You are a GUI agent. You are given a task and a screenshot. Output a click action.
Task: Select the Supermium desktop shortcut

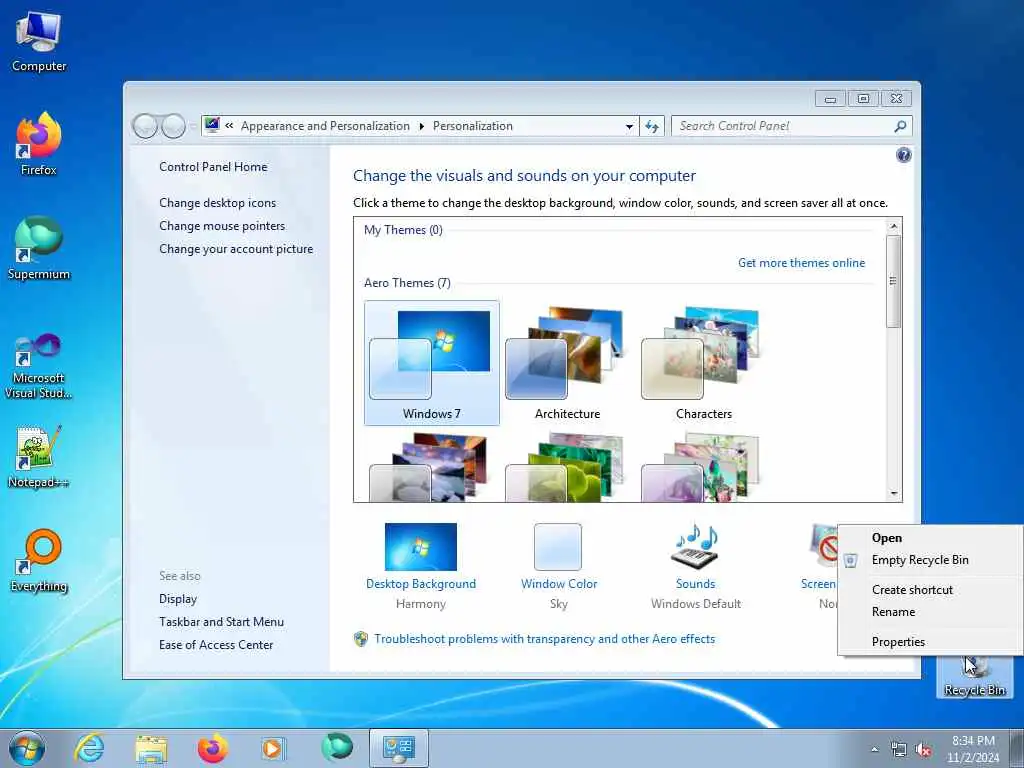pyautogui.click(x=39, y=248)
